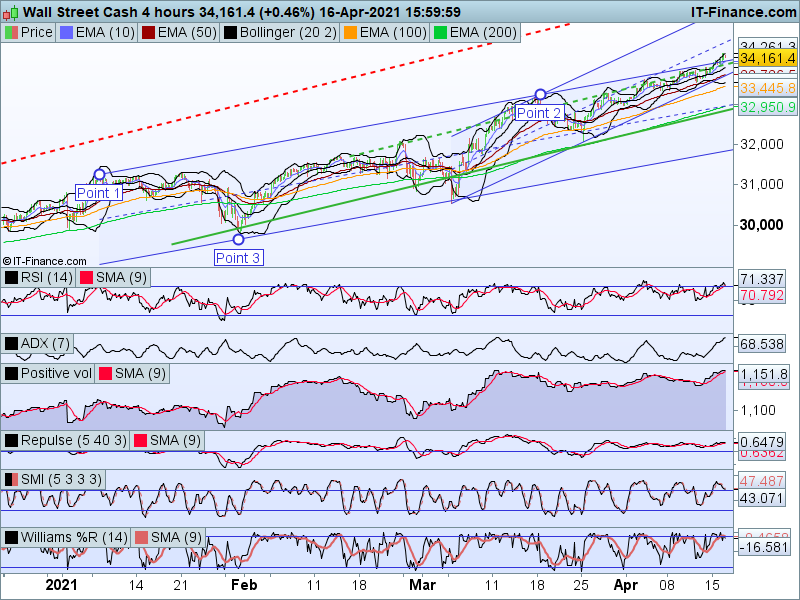Click the orange 33,445.8 price tag
Viewport: 800px width, 600px height.
767,88
